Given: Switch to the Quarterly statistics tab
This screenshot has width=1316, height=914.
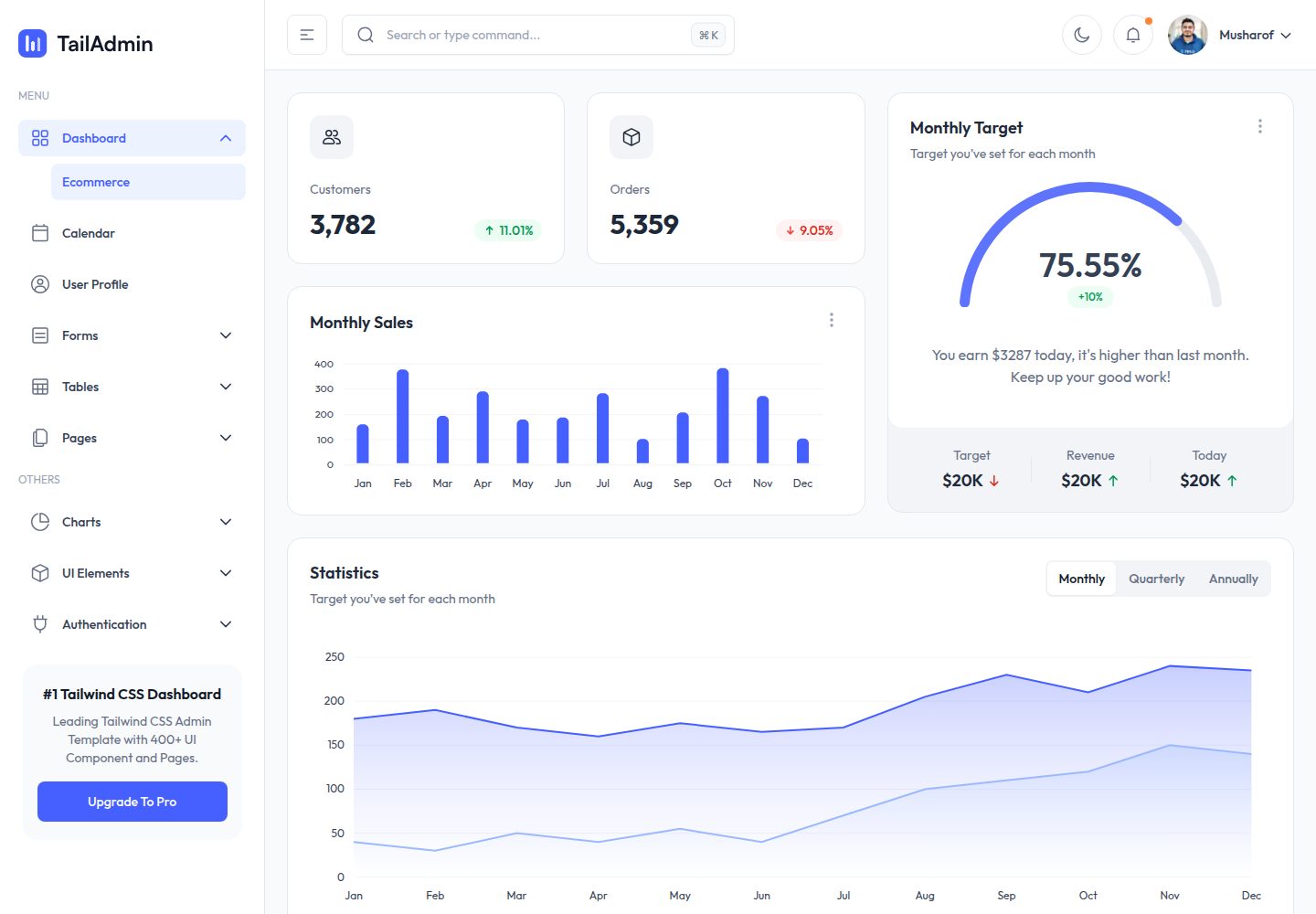Looking at the screenshot, I should tap(1157, 579).
